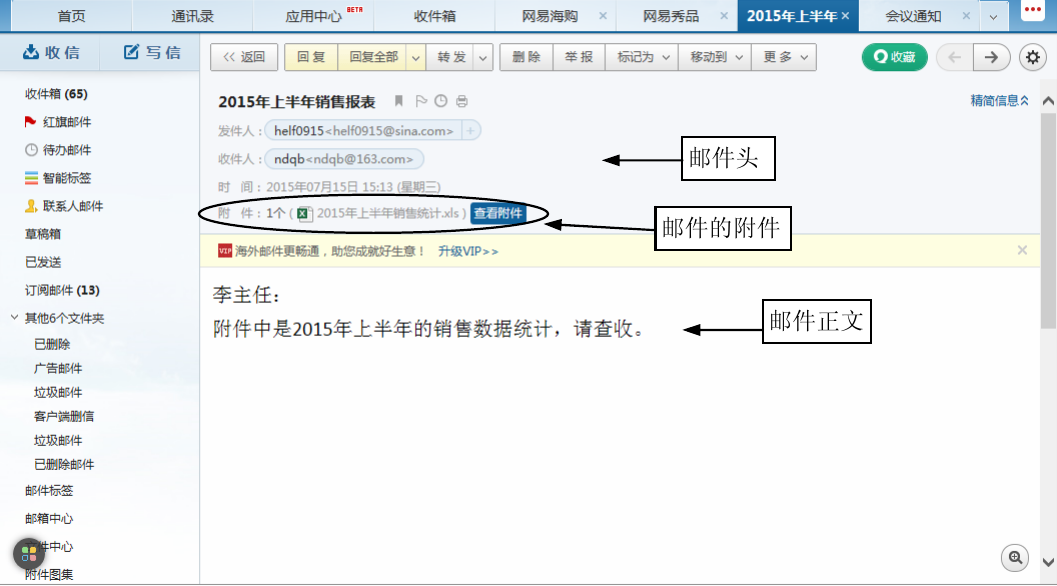Open the 广告邮件 folder

tap(58, 368)
